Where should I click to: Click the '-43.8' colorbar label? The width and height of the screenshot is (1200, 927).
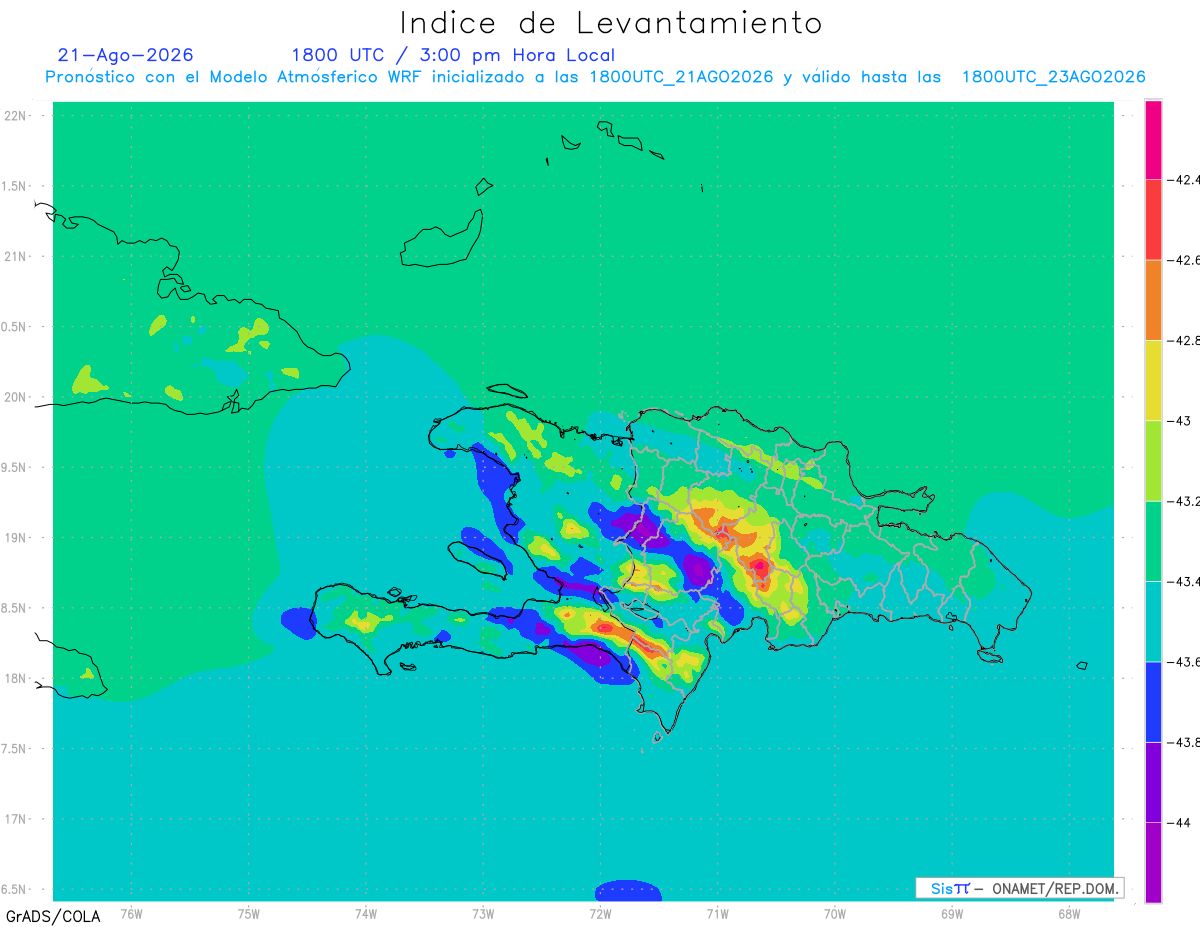(x=1184, y=742)
